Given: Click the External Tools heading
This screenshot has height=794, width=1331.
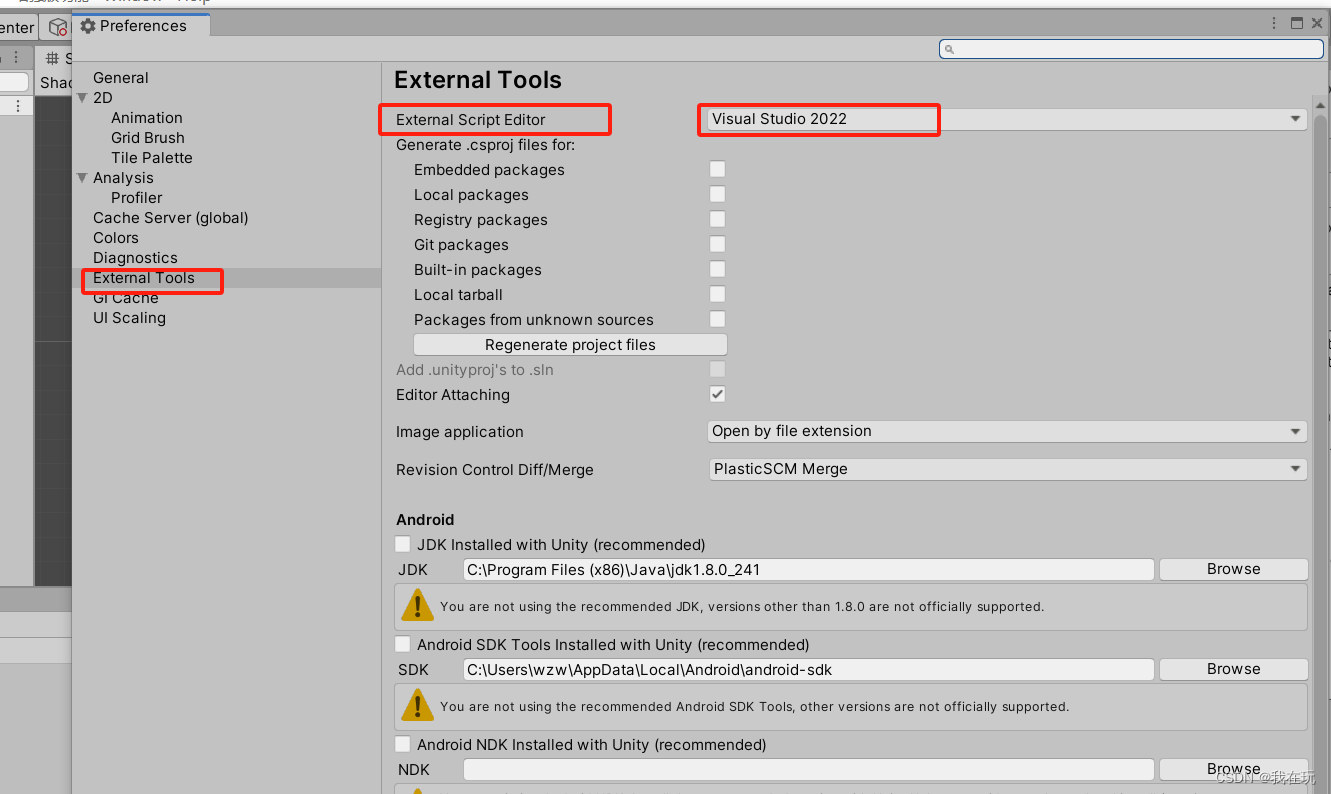Looking at the screenshot, I should coord(478,80).
